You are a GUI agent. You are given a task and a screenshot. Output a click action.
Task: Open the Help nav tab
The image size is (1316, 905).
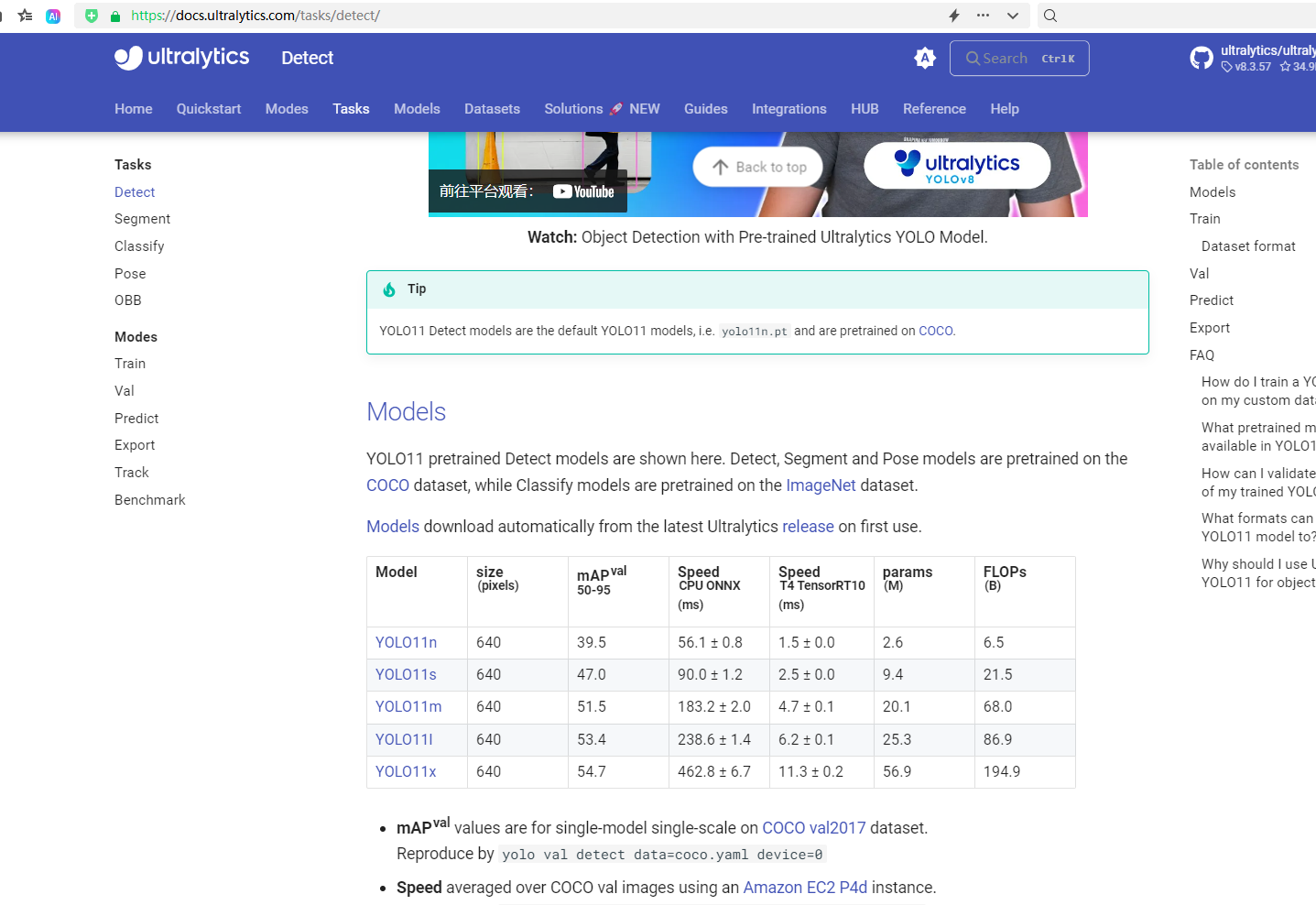point(1005,109)
